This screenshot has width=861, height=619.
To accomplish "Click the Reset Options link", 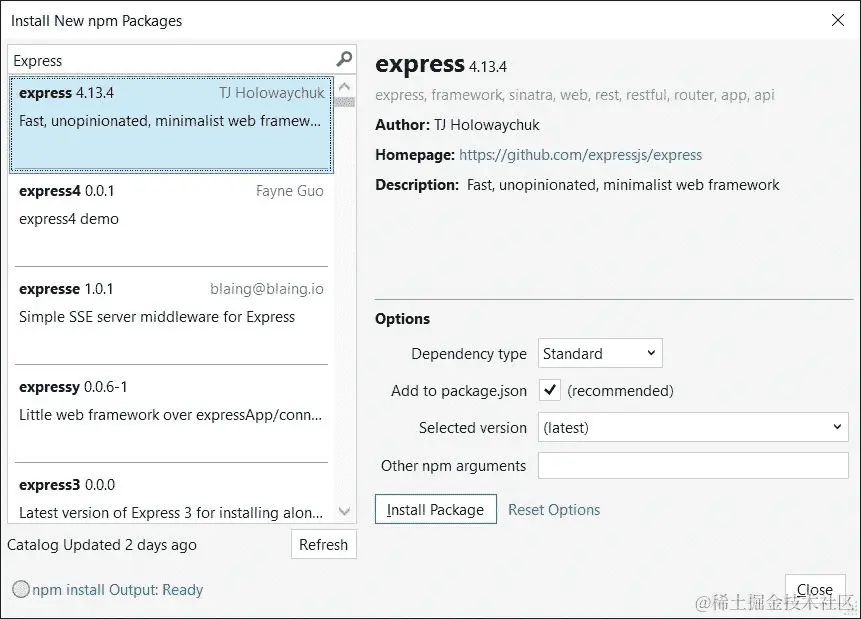I will [553, 509].
